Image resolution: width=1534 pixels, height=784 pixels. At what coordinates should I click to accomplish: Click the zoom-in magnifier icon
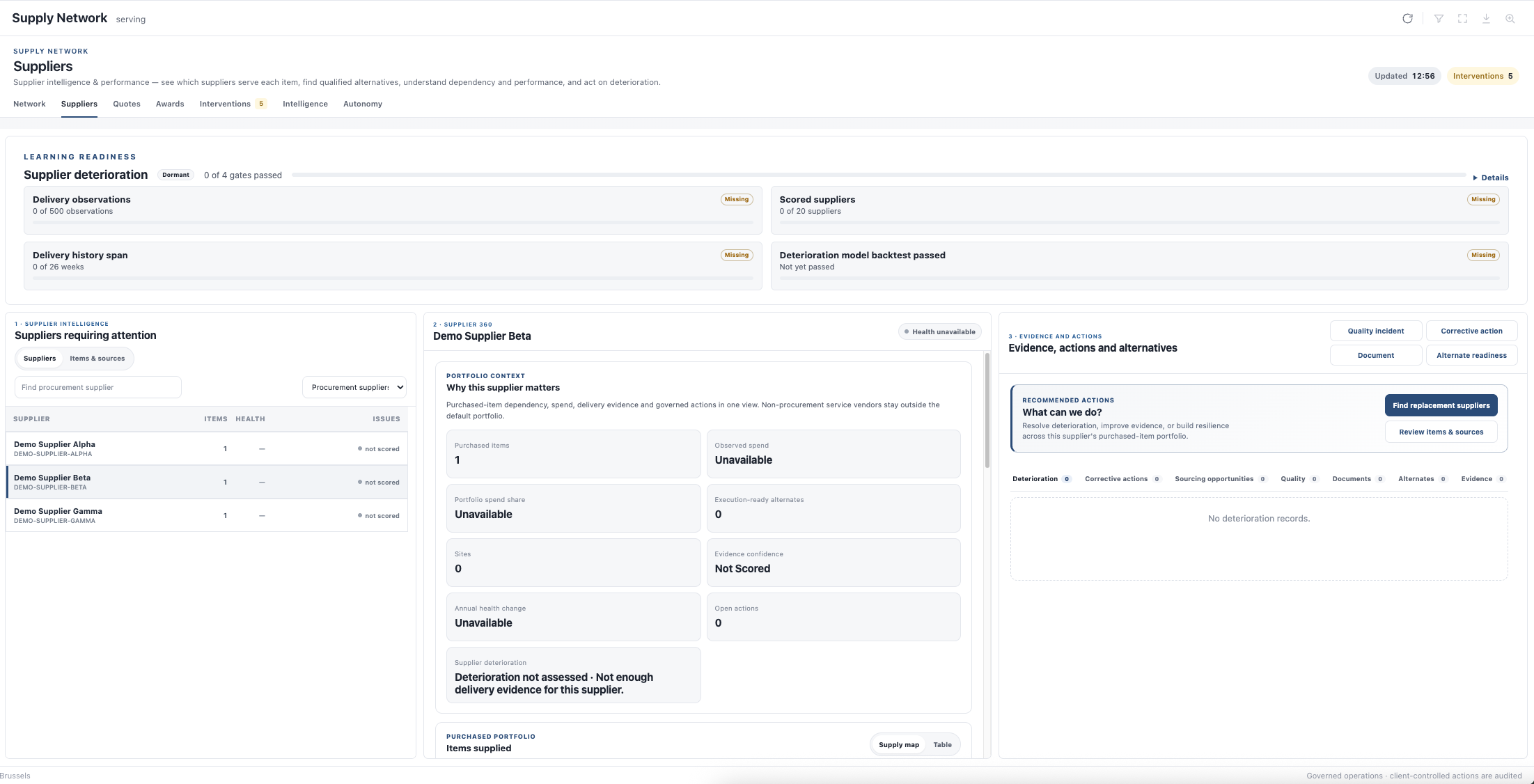(x=1510, y=19)
